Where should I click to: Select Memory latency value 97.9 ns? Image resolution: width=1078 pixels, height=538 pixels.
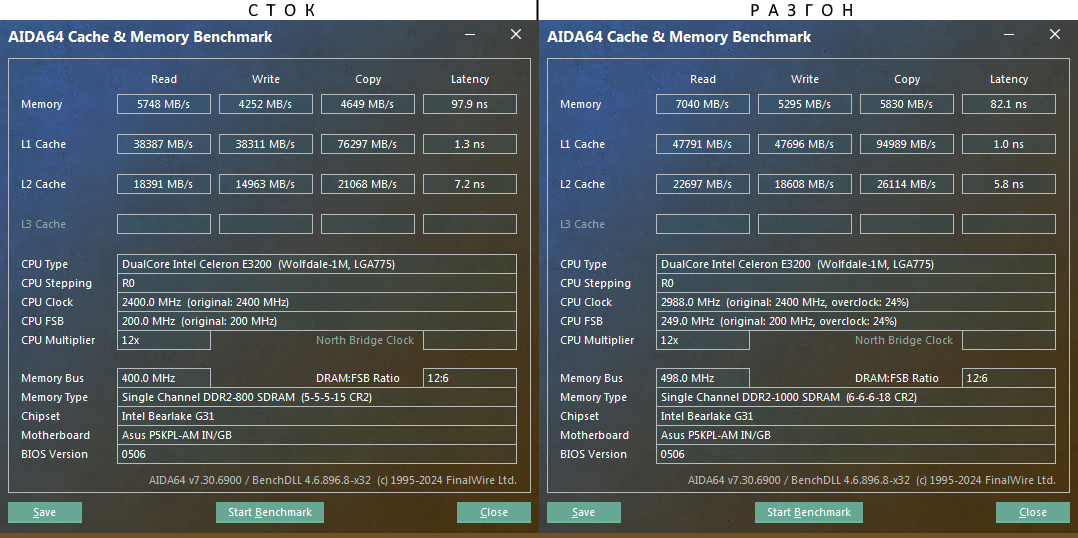[470, 104]
